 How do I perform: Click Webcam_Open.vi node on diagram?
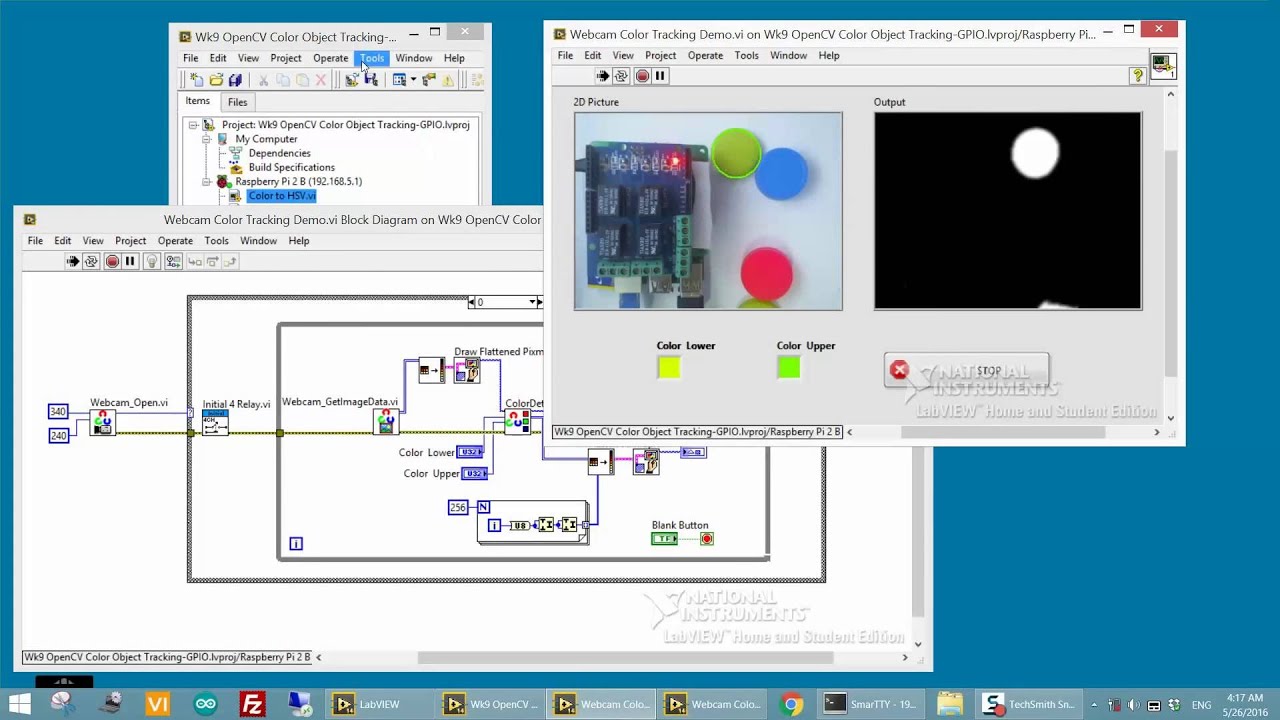(103, 423)
